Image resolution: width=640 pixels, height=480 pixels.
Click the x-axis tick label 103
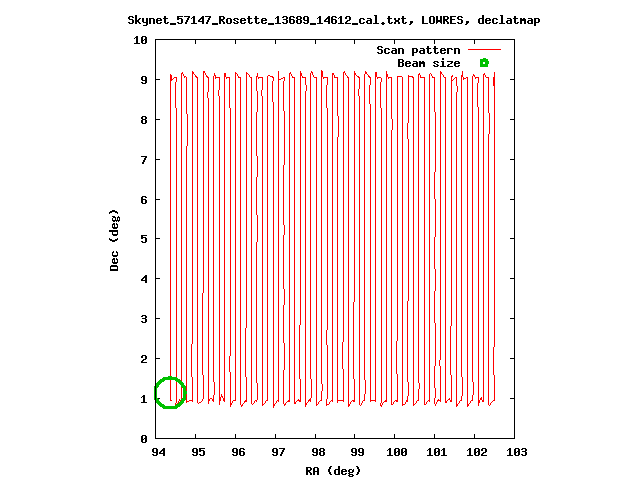[x=517, y=452]
